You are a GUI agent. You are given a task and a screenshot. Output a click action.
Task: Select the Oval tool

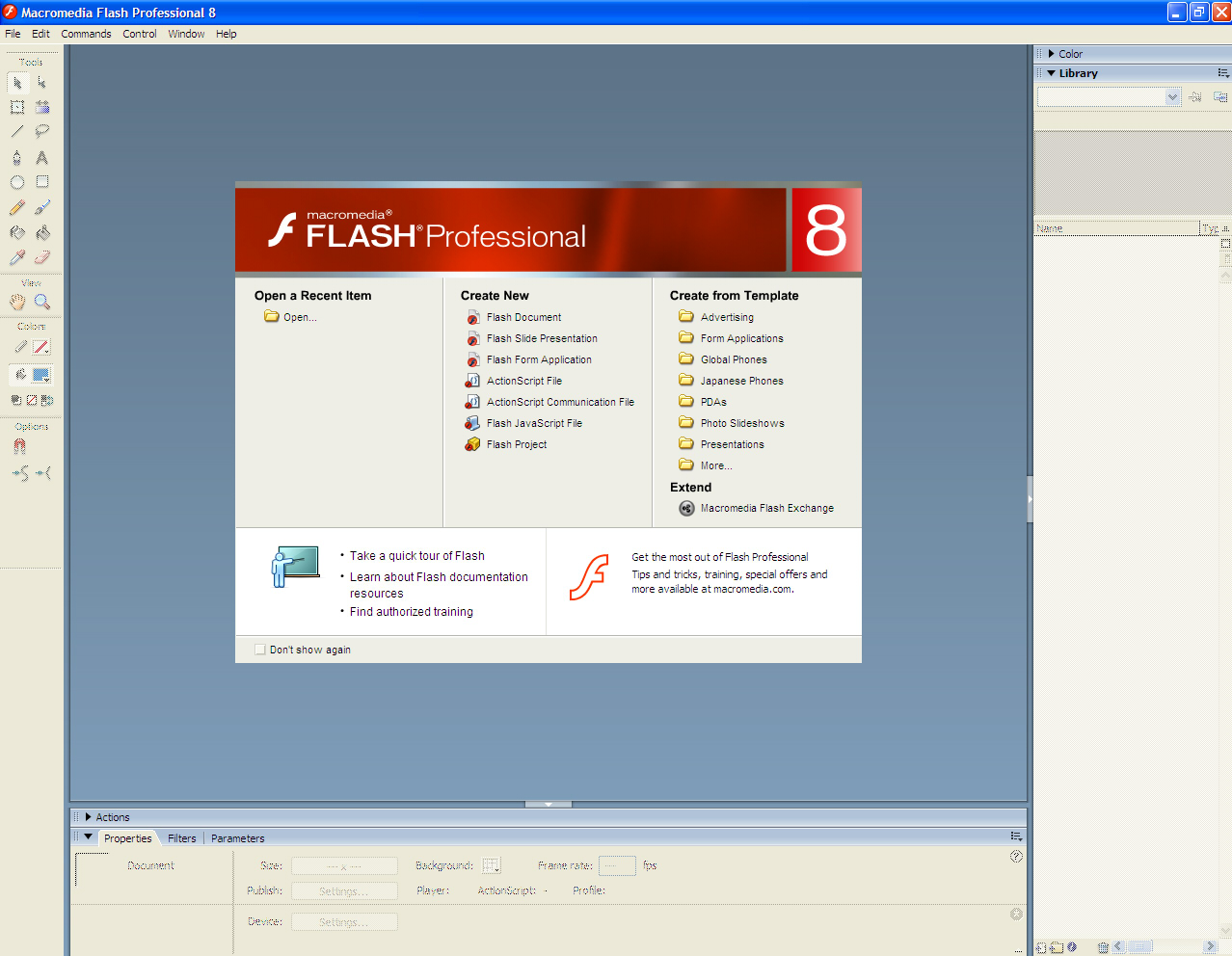pos(17,182)
